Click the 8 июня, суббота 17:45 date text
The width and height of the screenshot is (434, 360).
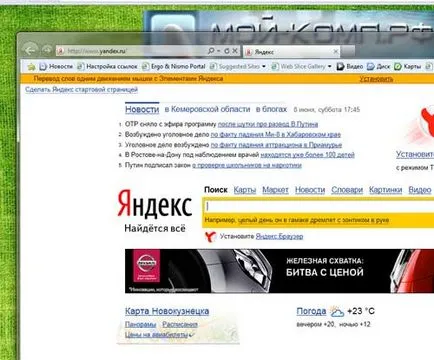point(327,110)
